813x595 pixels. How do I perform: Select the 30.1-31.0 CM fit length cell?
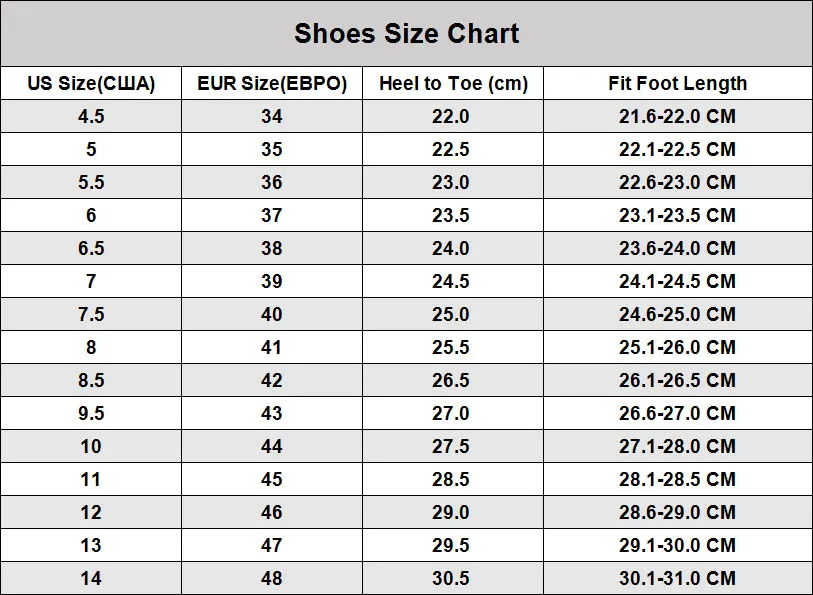(x=677, y=578)
